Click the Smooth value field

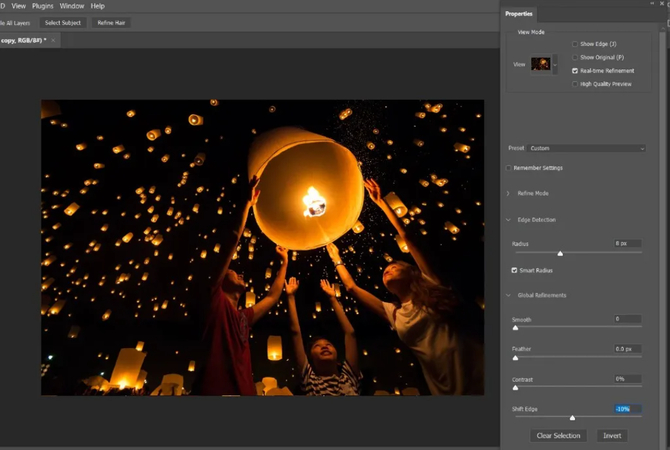(627, 319)
